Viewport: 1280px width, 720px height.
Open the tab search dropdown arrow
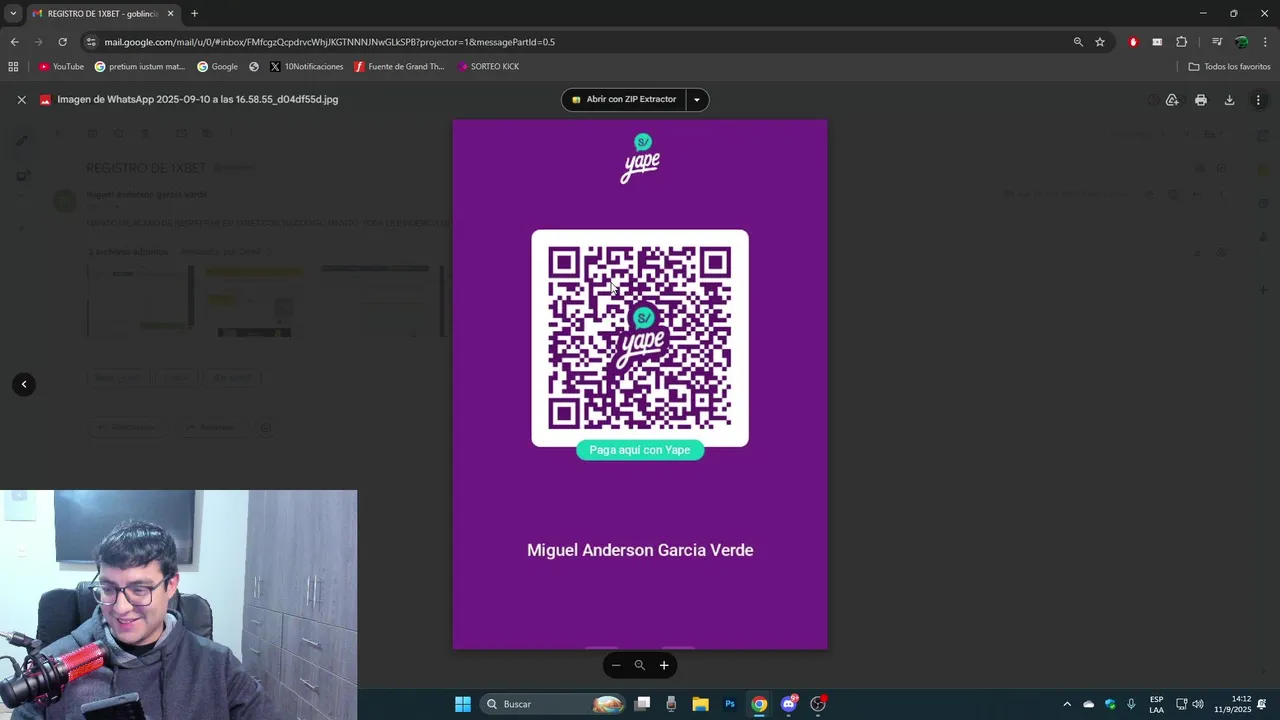coord(12,13)
